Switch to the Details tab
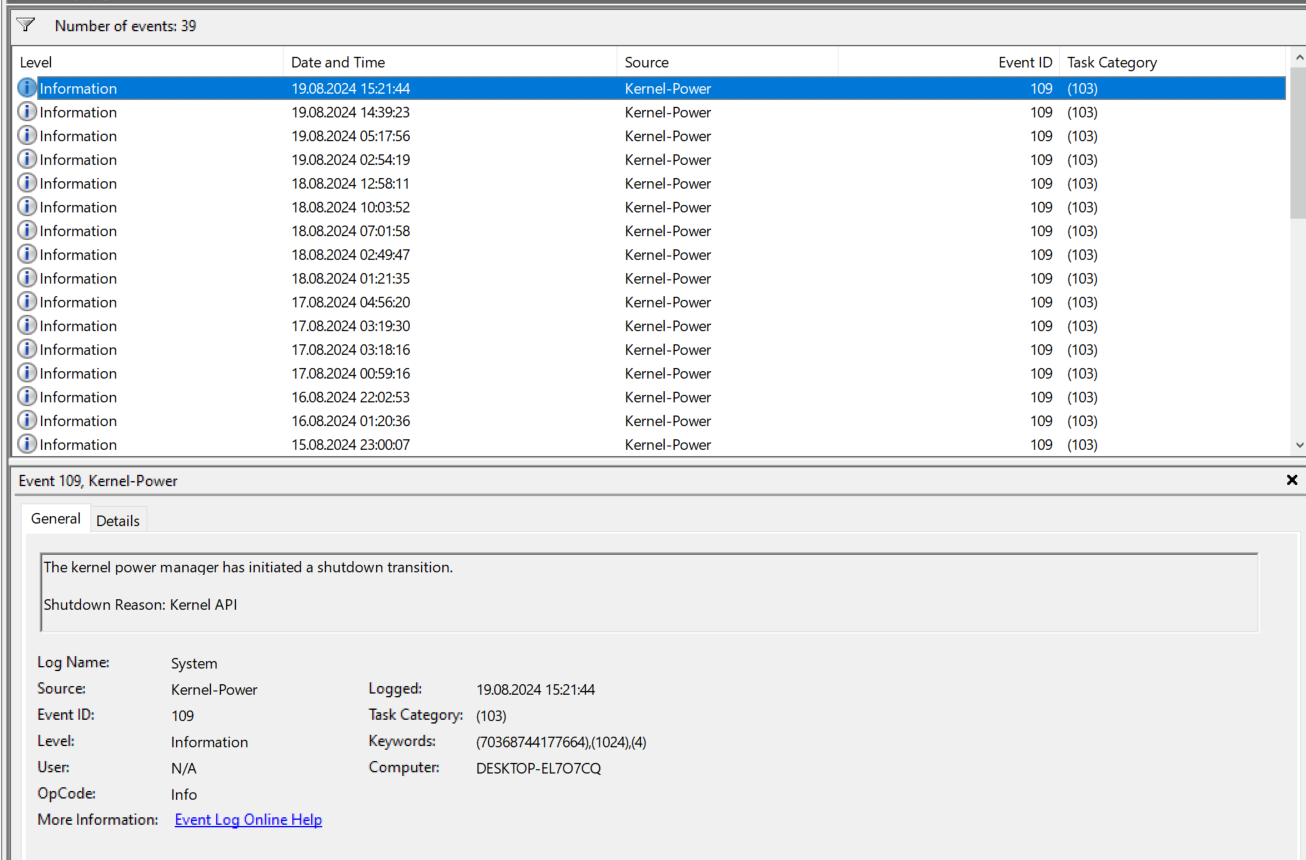Image resolution: width=1306 pixels, height=860 pixels. click(x=118, y=521)
